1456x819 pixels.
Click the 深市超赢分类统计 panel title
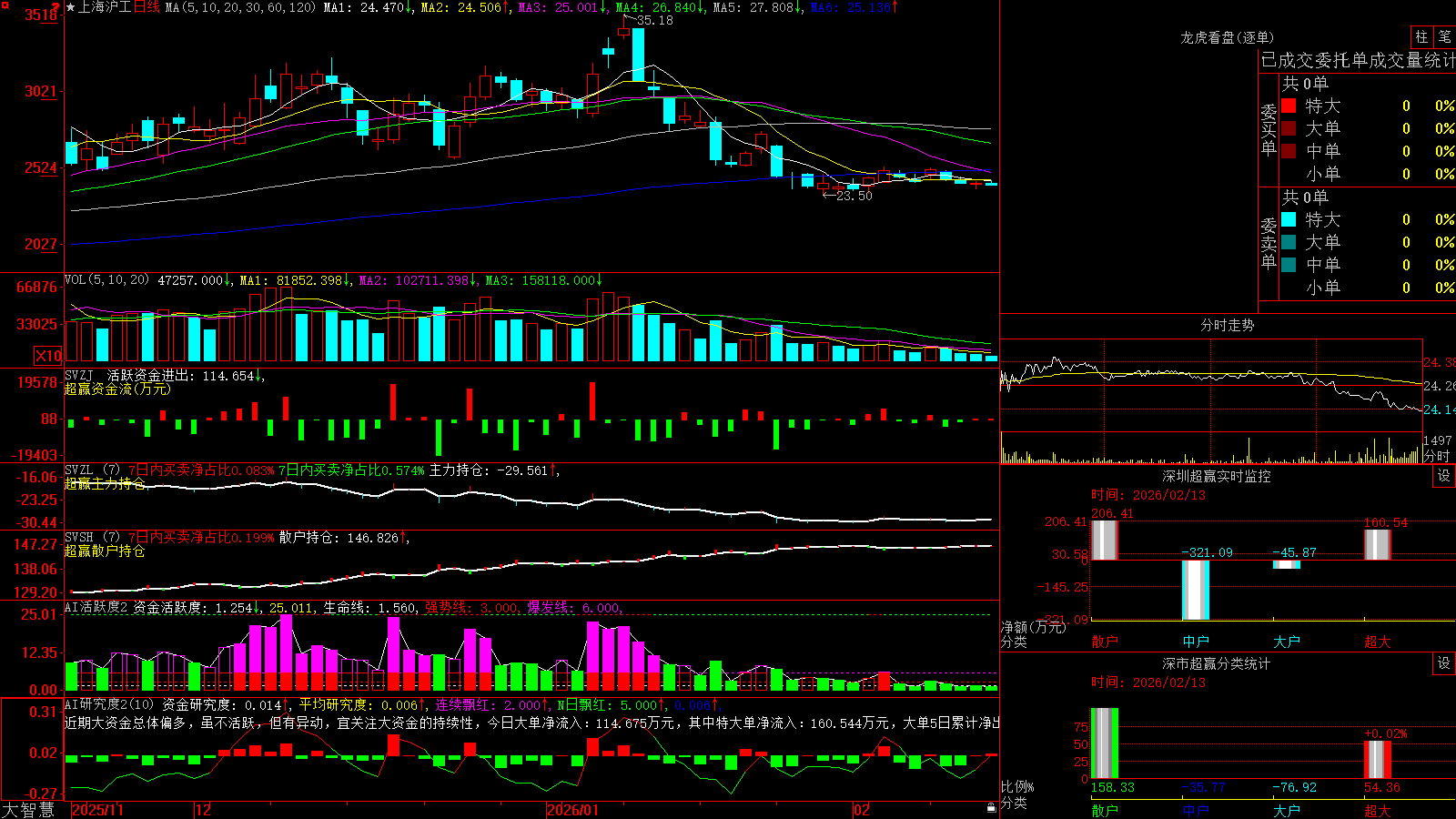(1216, 663)
